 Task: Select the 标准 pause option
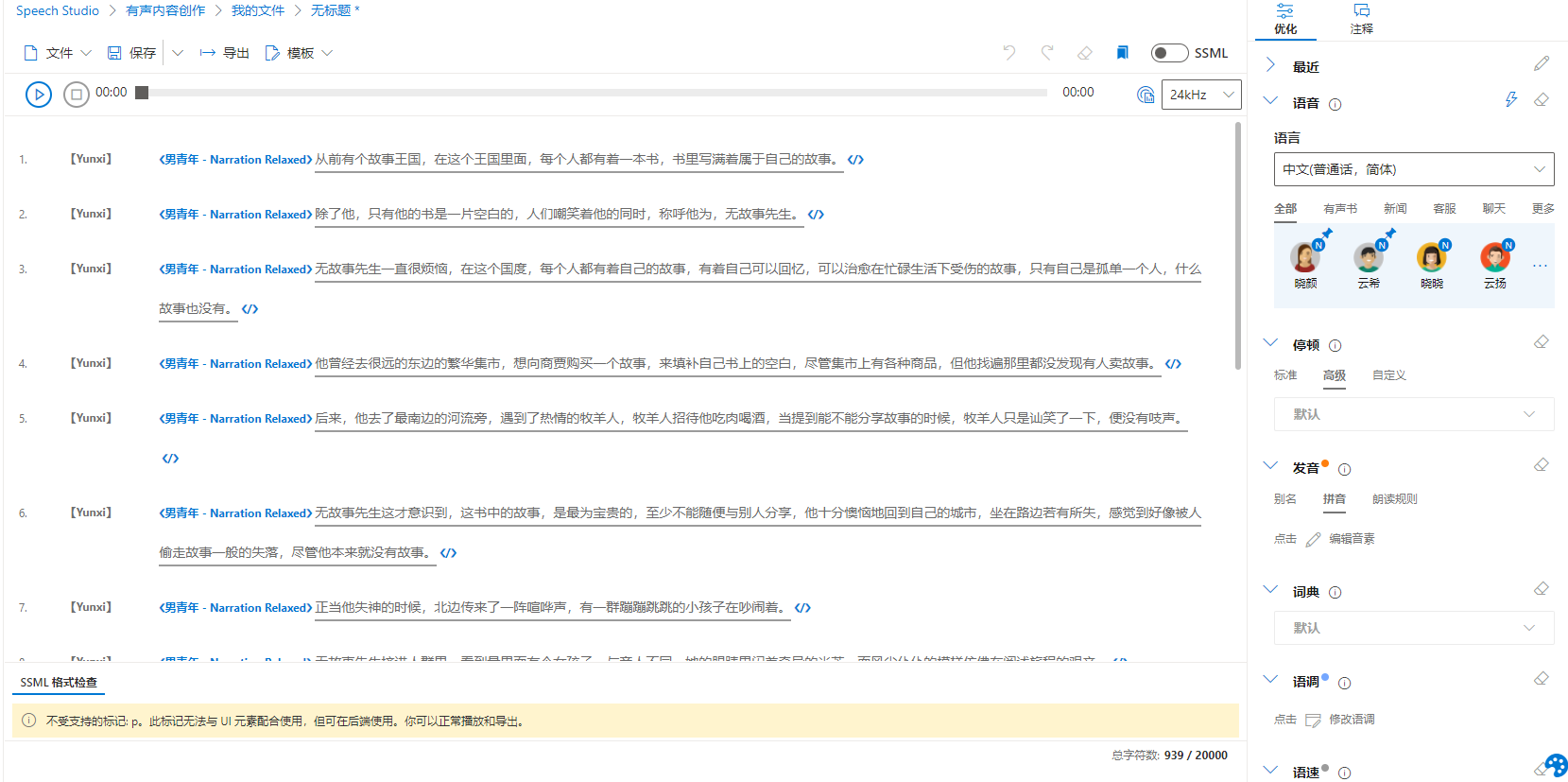[x=1285, y=375]
